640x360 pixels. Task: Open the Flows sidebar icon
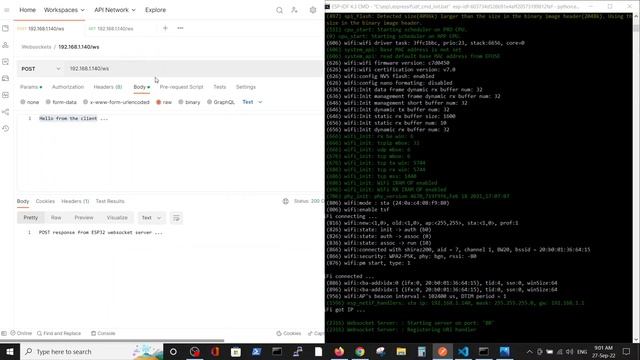coord(5,112)
